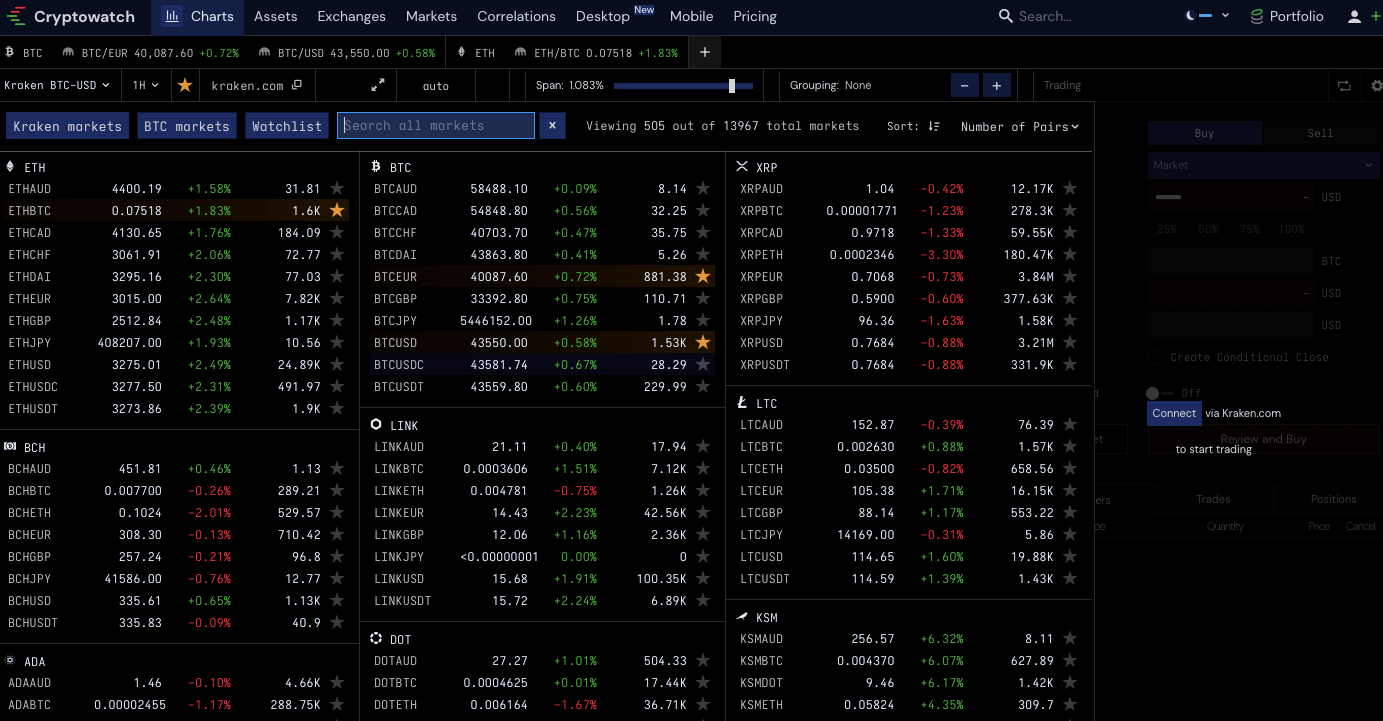Click the Connect button
This screenshot has height=721, width=1383.
1174,413
